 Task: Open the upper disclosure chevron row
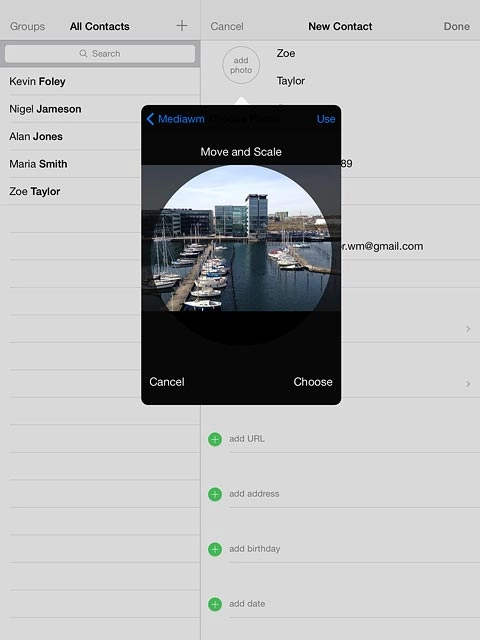(x=410, y=329)
